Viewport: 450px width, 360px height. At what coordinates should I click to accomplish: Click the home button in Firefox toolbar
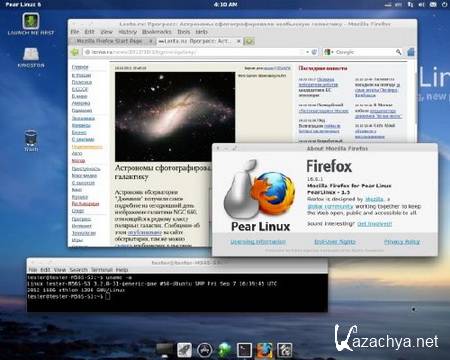tap(411, 52)
